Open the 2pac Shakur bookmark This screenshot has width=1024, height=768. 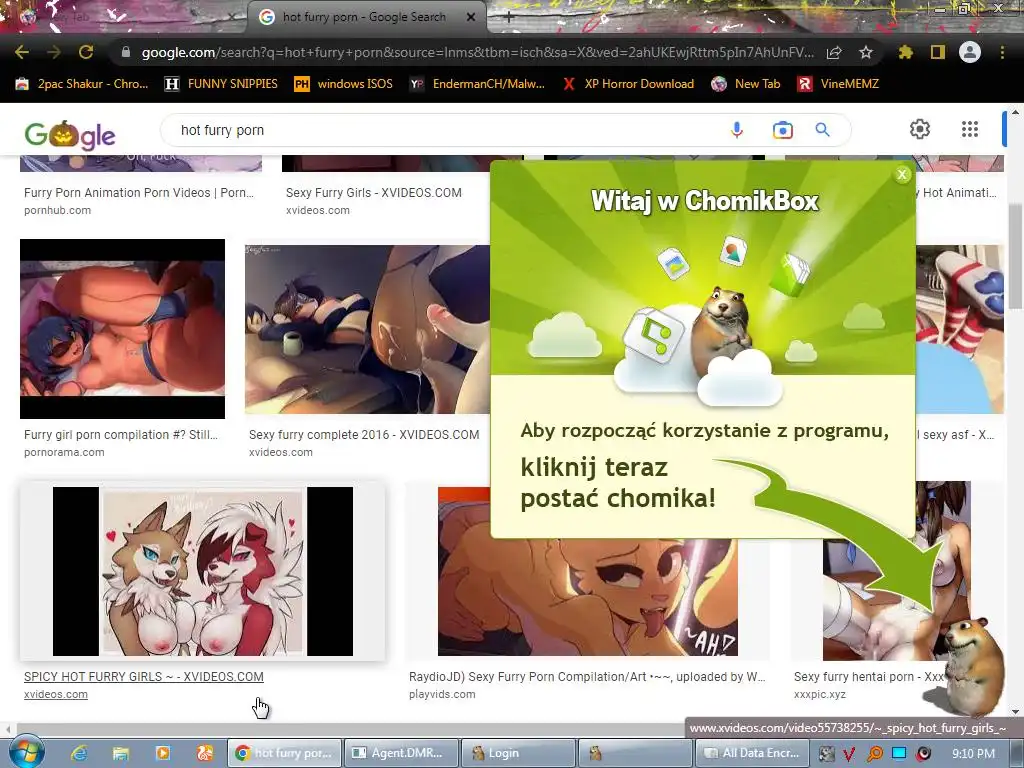82,84
